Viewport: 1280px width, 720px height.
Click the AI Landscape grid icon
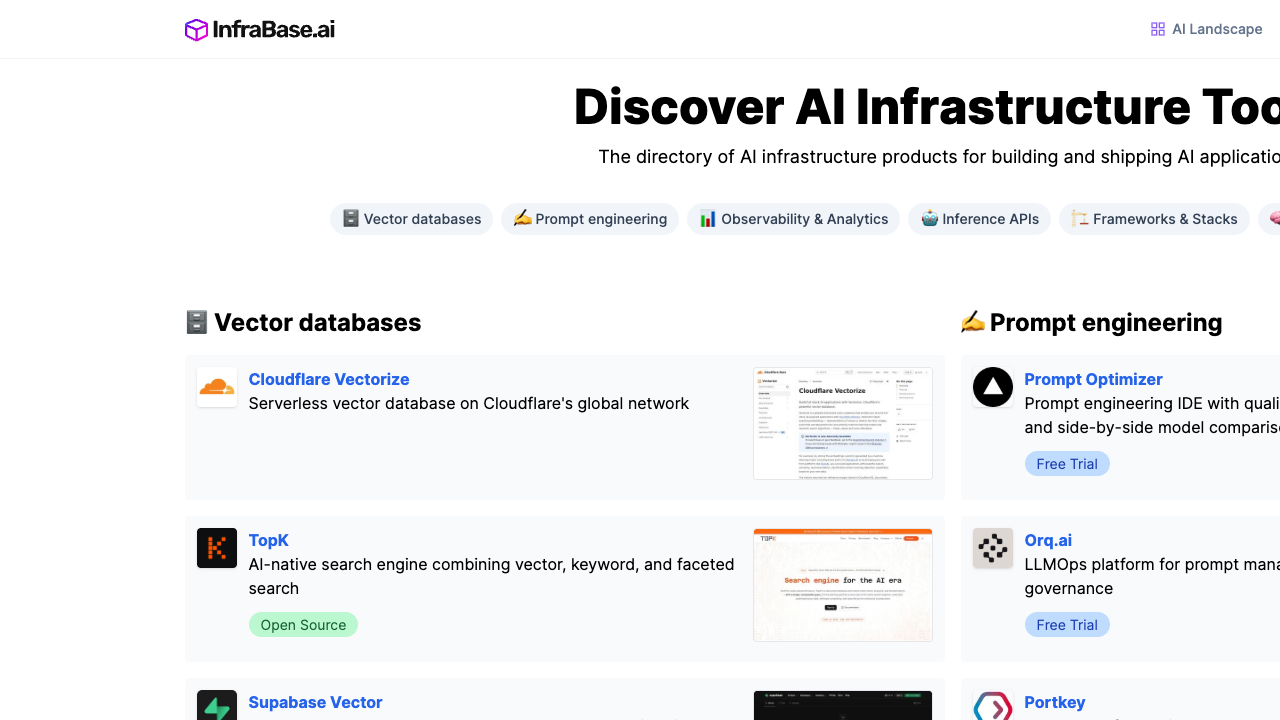coord(1158,29)
